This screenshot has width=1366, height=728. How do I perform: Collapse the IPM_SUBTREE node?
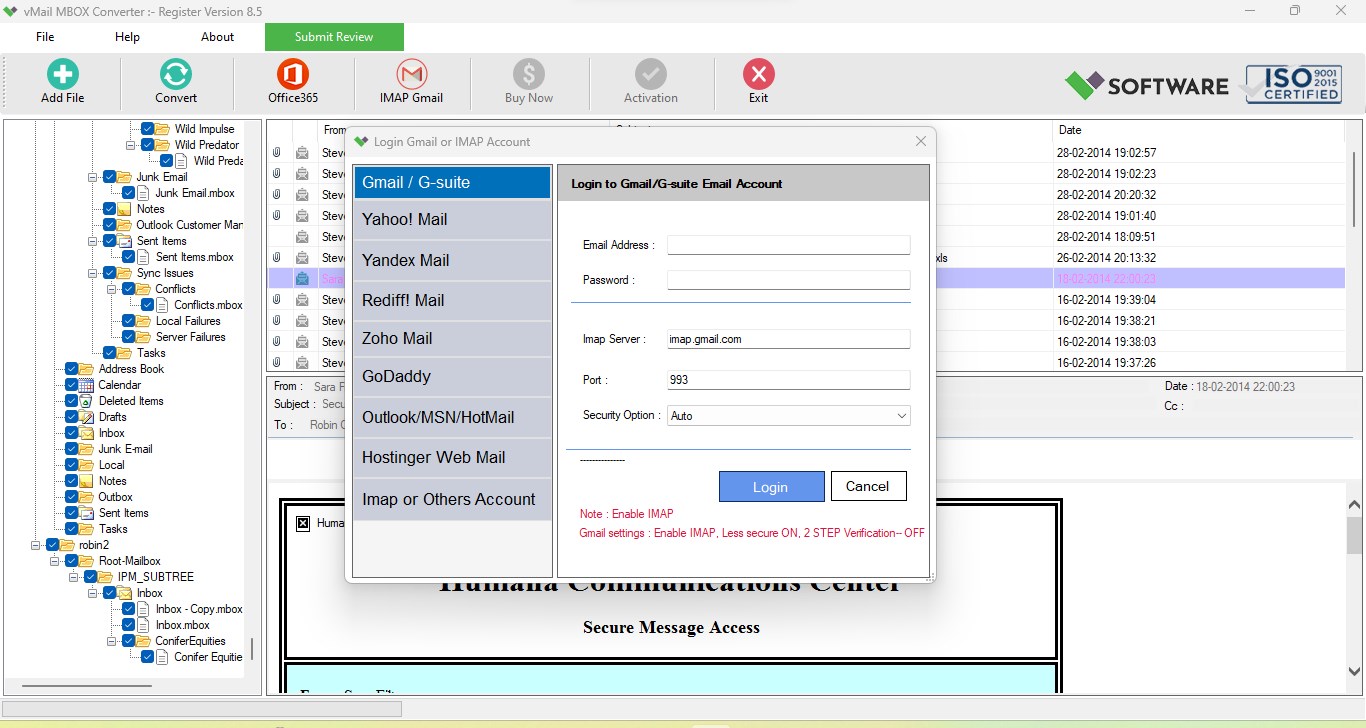[74, 577]
